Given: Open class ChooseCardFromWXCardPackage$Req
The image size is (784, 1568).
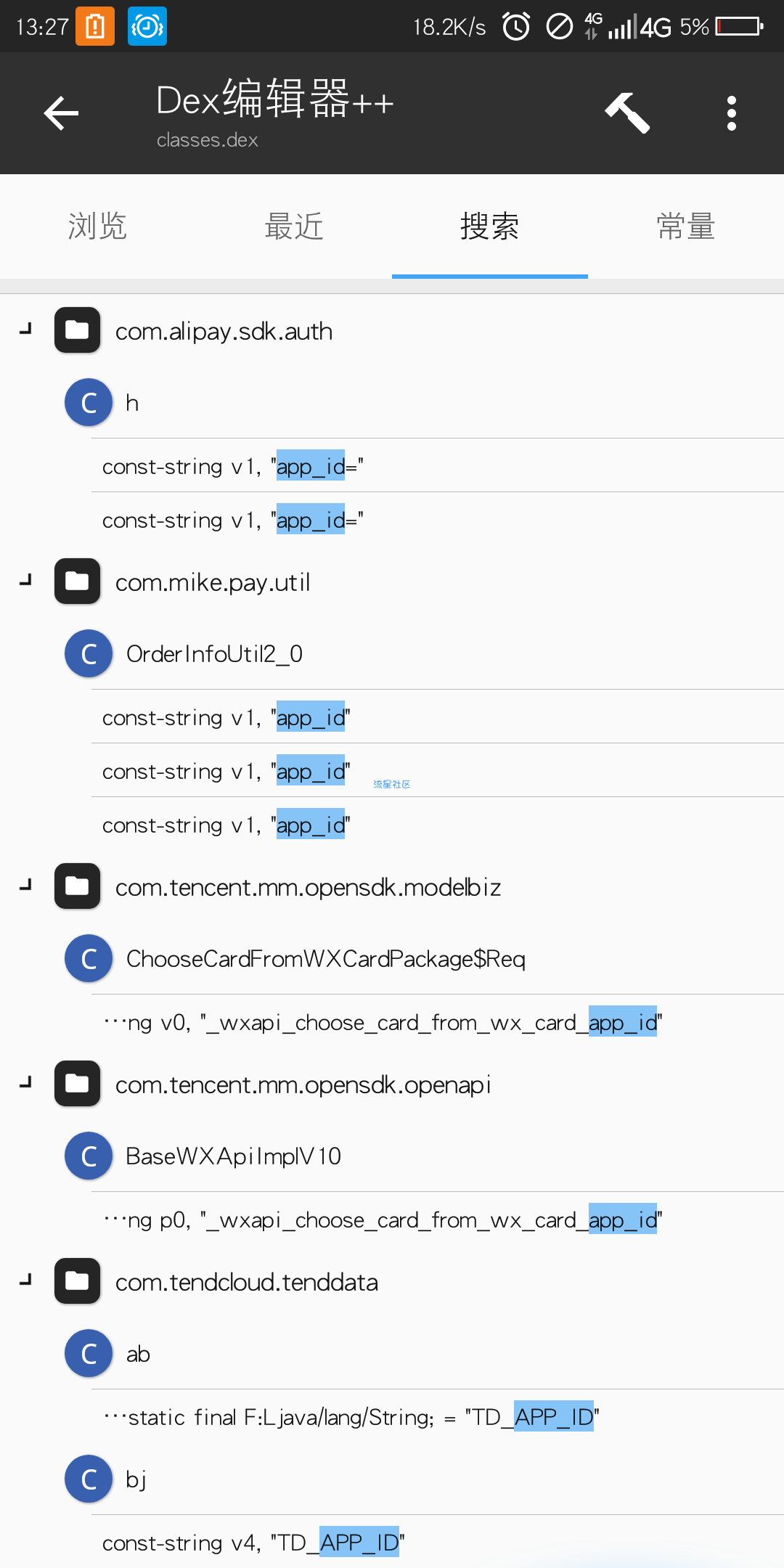Looking at the screenshot, I should (x=425, y=958).
